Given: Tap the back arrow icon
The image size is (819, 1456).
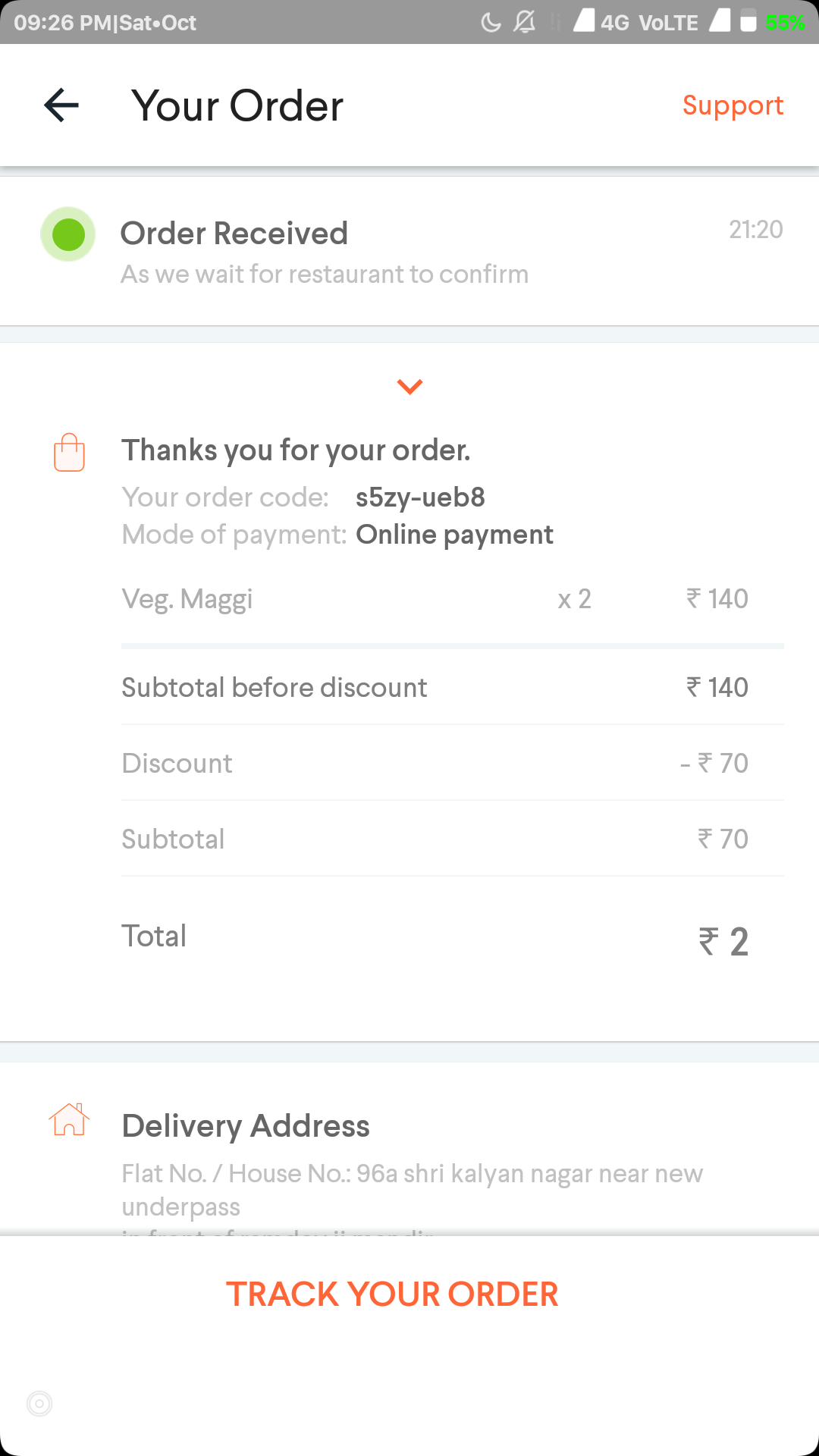Looking at the screenshot, I should [x=61, y=105].
